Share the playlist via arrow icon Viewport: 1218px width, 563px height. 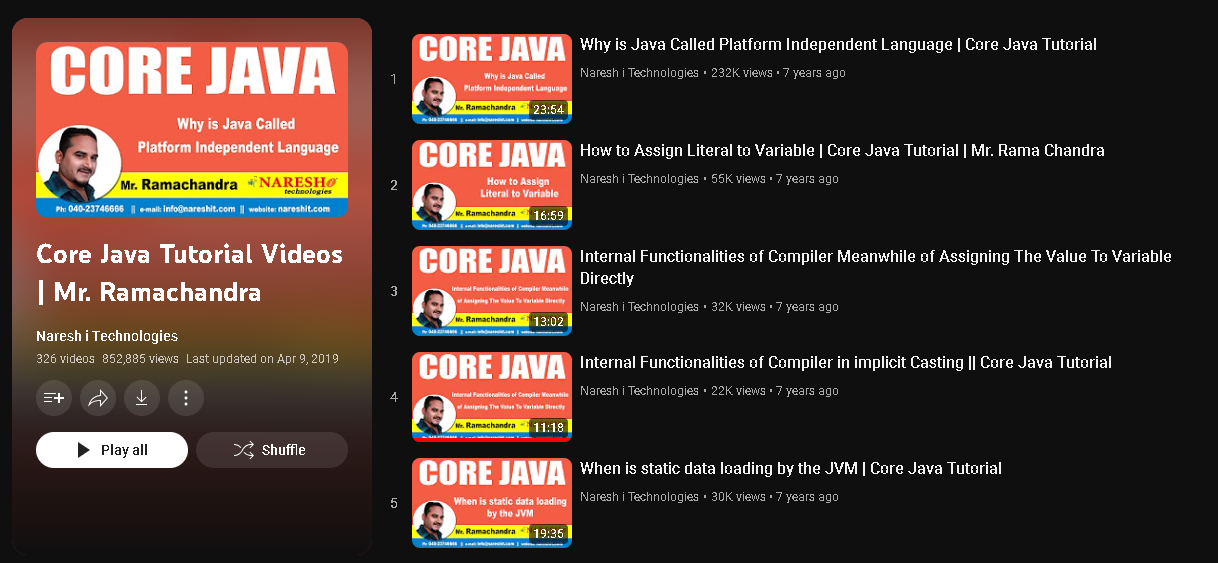pos(98,398)
